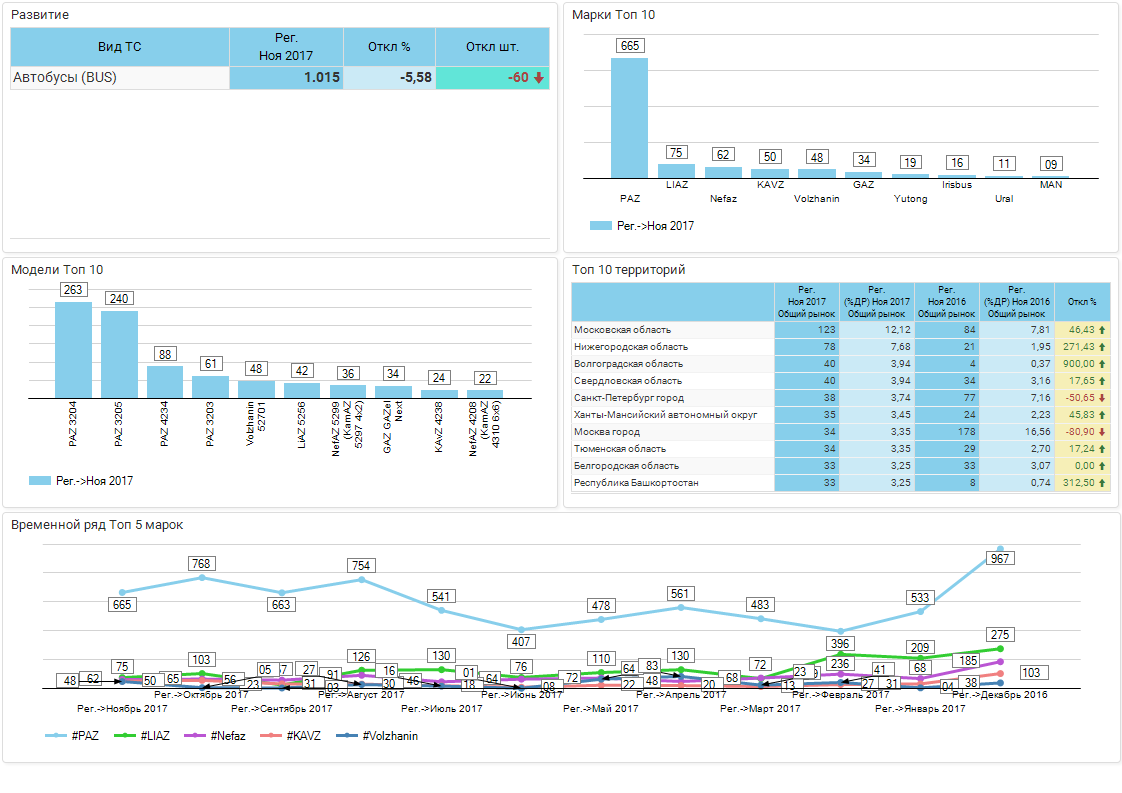Click the Рег. Ноя 2016 Общий рынок header

(946, 302)
